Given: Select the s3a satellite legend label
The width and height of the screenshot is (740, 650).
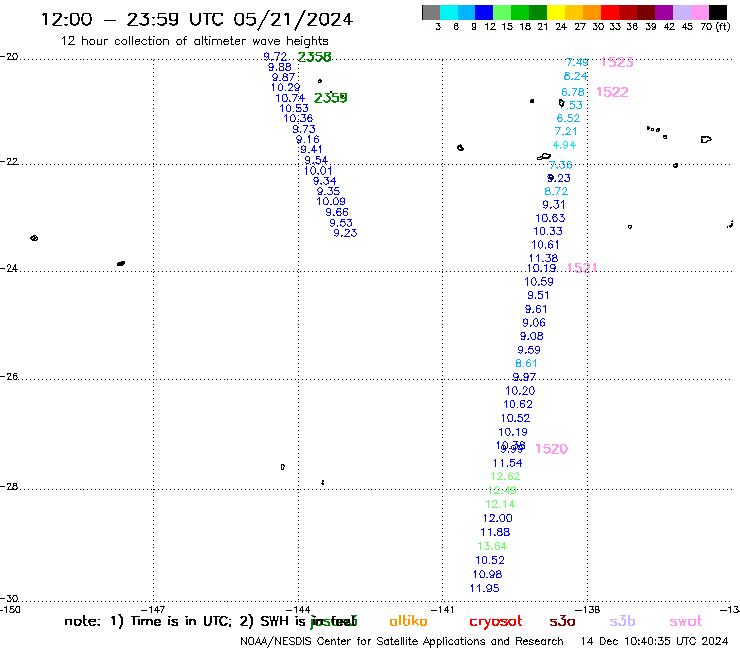Looking at the screenshot, I should [x=562, y=622].
